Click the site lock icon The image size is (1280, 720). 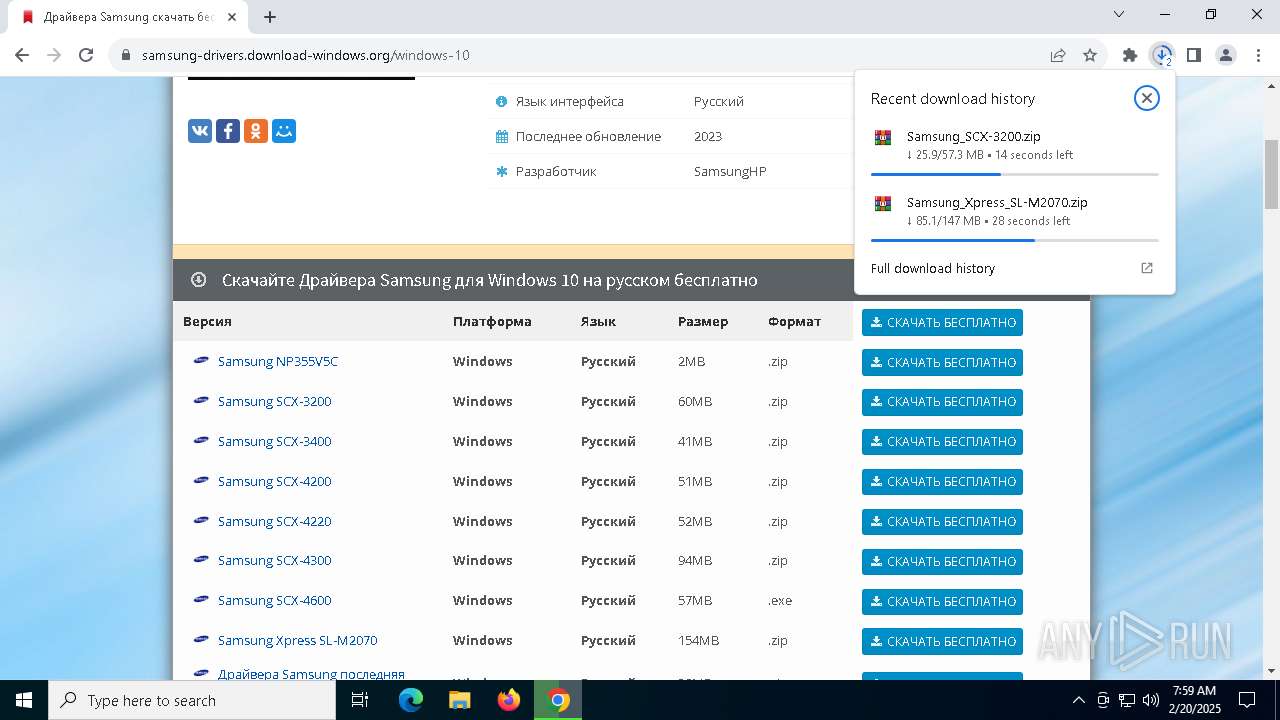pos(126,55)
